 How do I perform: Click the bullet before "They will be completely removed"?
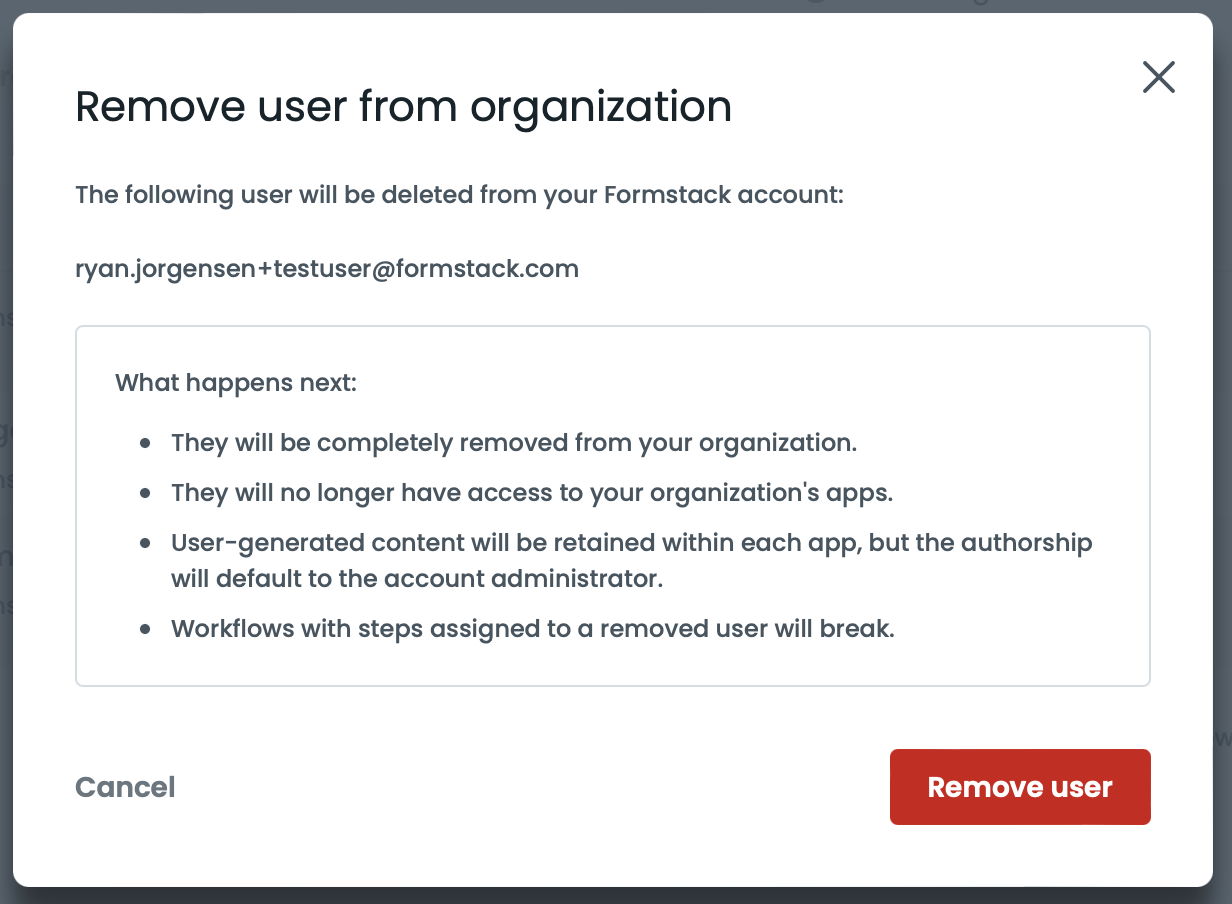[146, 443]
